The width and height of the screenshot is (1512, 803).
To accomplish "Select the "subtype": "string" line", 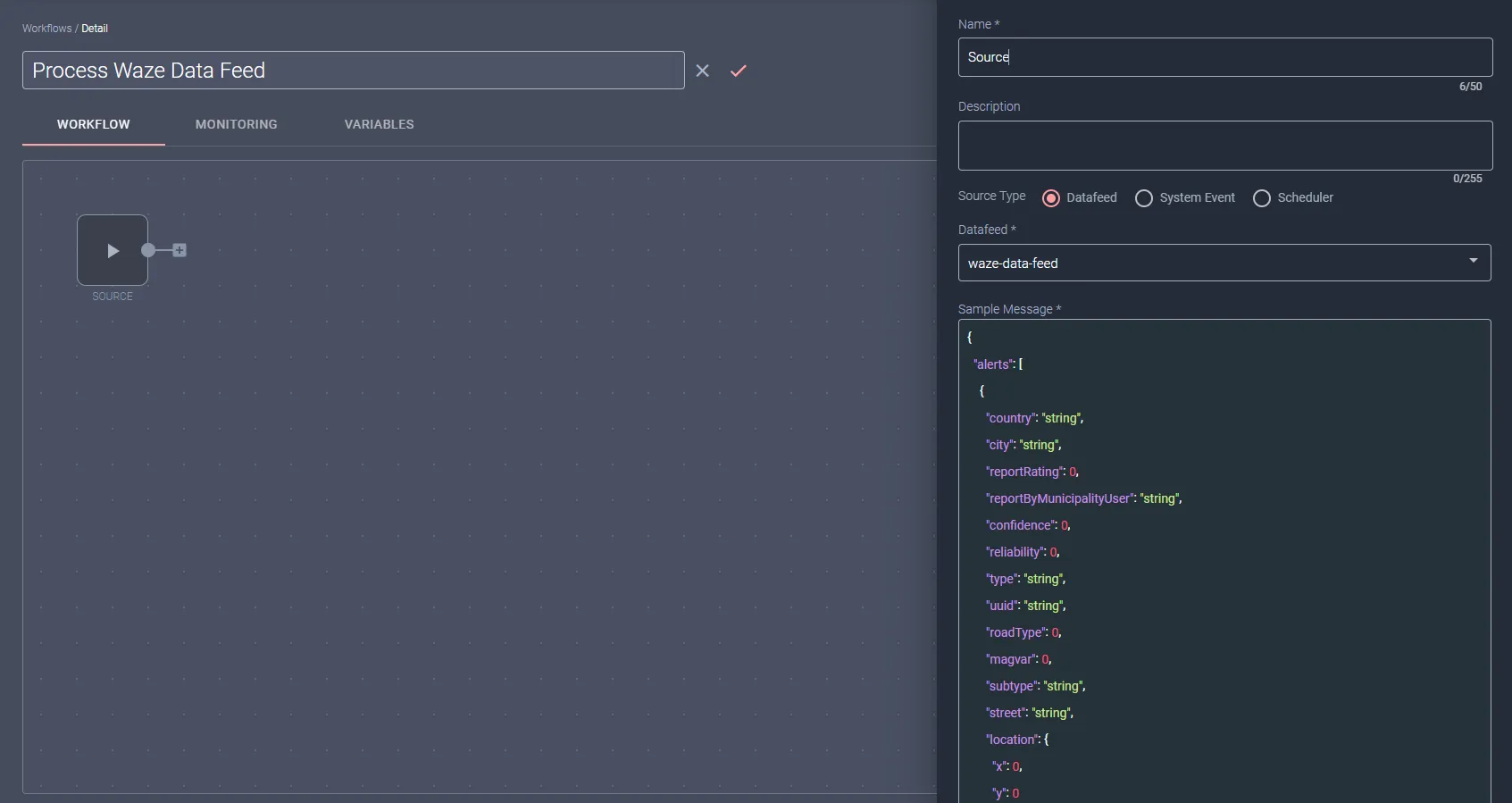I will pyautogui.click(x=1036, y=686).
